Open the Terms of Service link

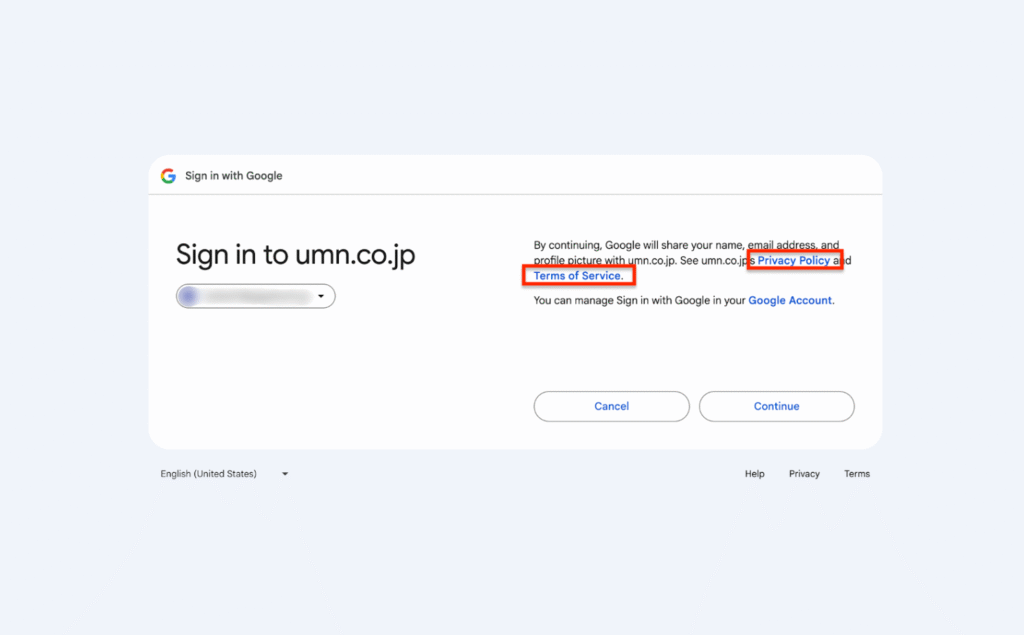coord(577,276)
